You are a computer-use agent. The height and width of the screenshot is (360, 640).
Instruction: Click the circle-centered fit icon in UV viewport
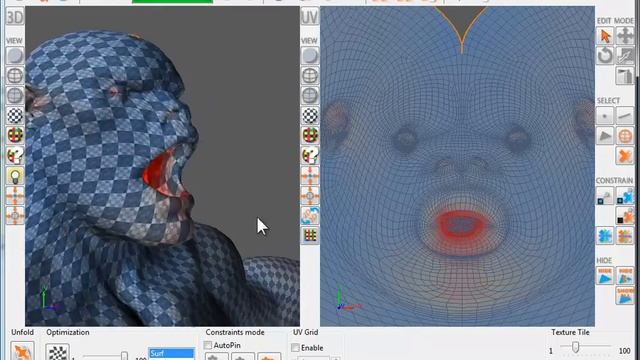point(310,196)
